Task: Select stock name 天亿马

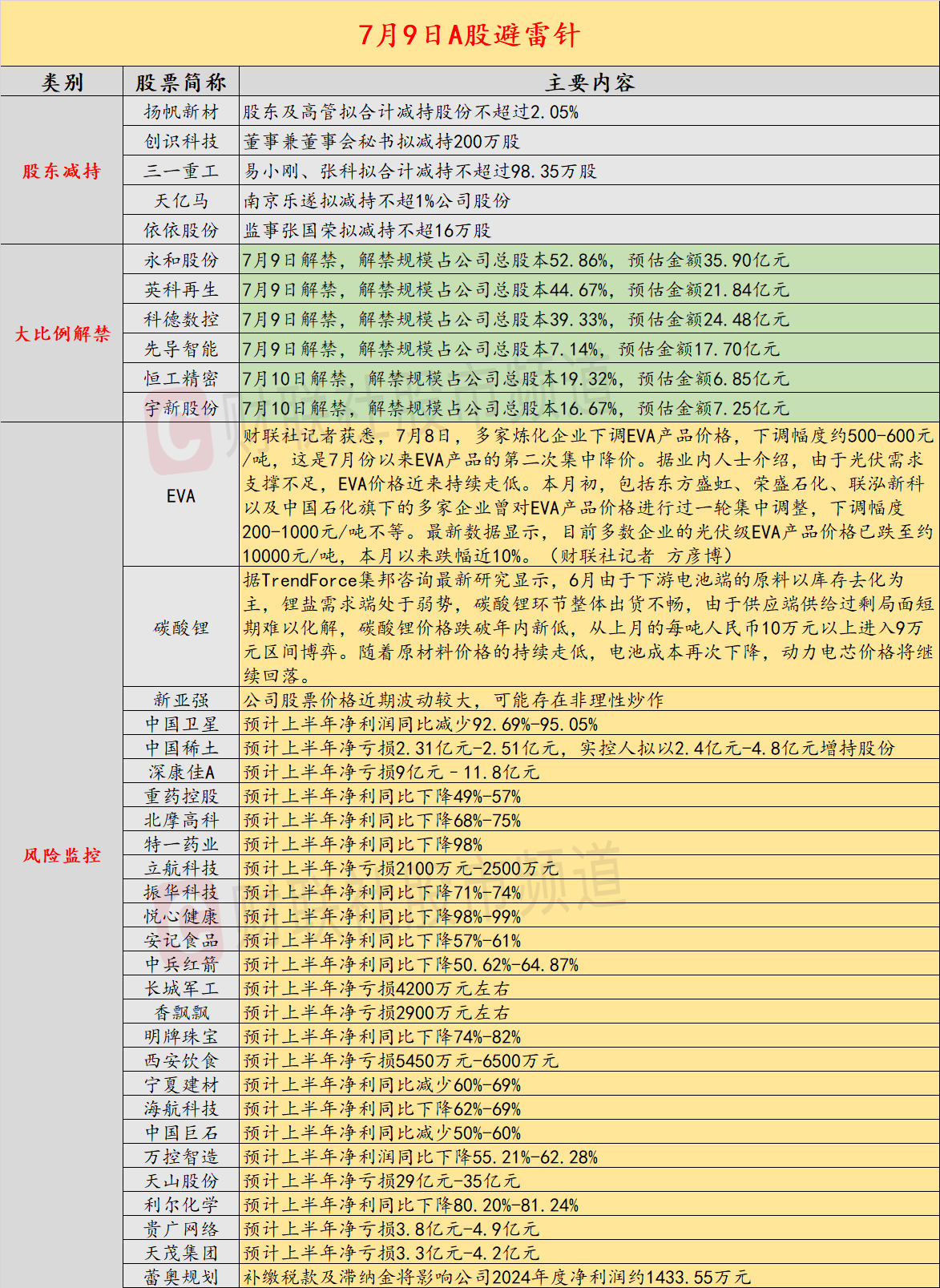Action: (x=181, y=201)
